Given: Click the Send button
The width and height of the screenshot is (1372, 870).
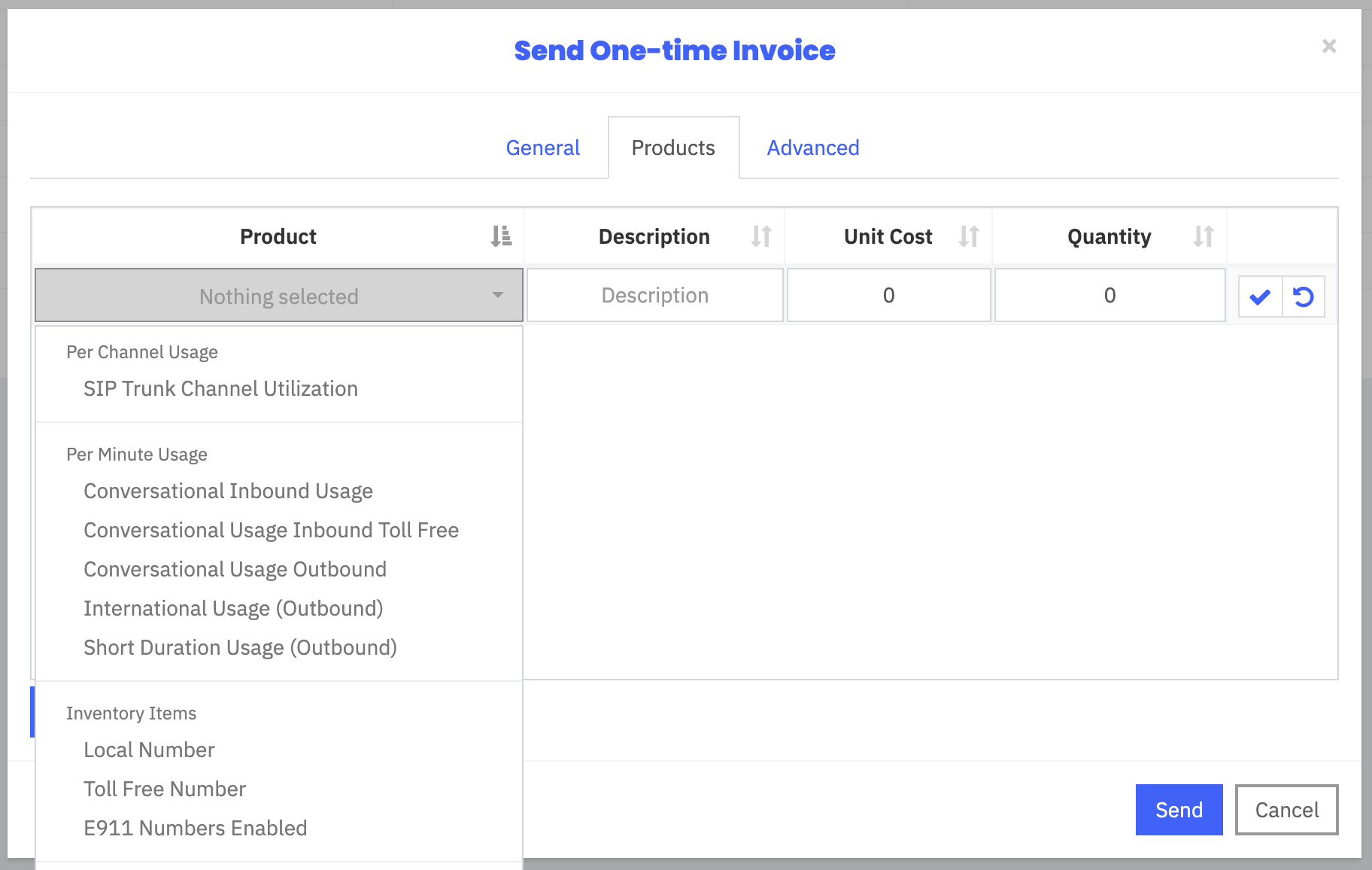Looking at the screenshot, I should point(1179,810).
